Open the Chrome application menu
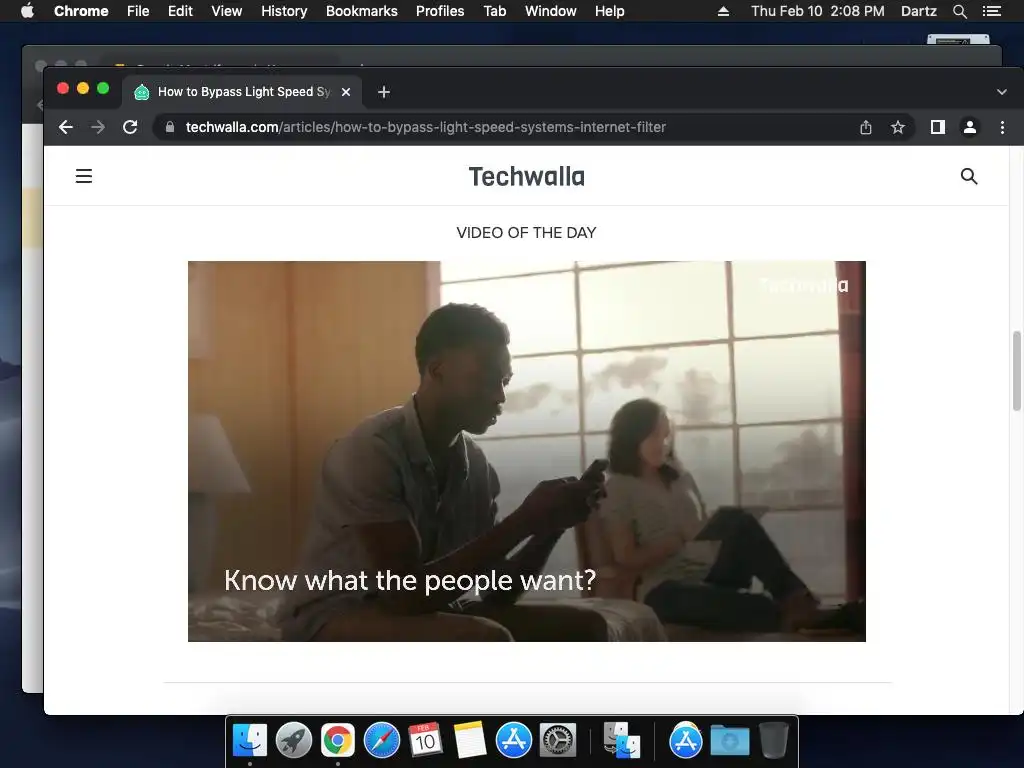1024x768 pixels. (81, 11)
